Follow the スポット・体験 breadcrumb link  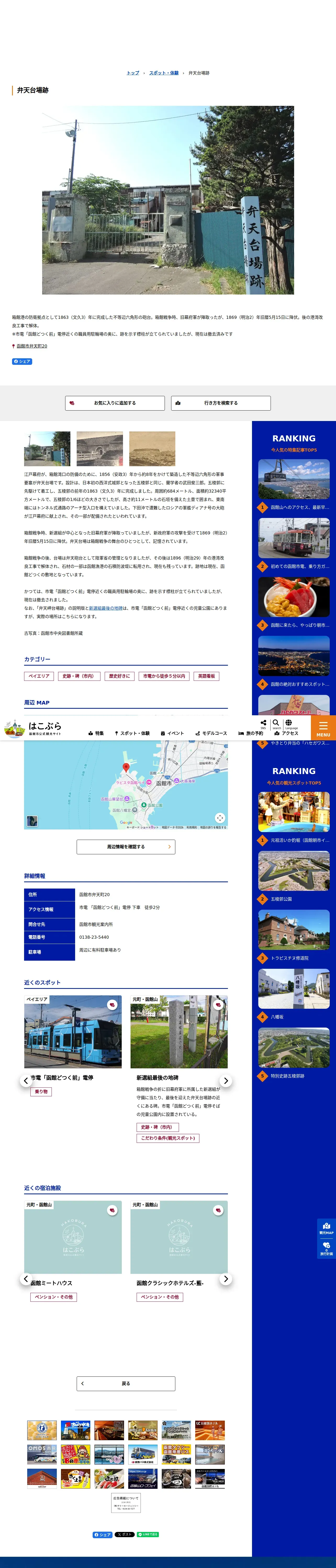pos(164,73)
